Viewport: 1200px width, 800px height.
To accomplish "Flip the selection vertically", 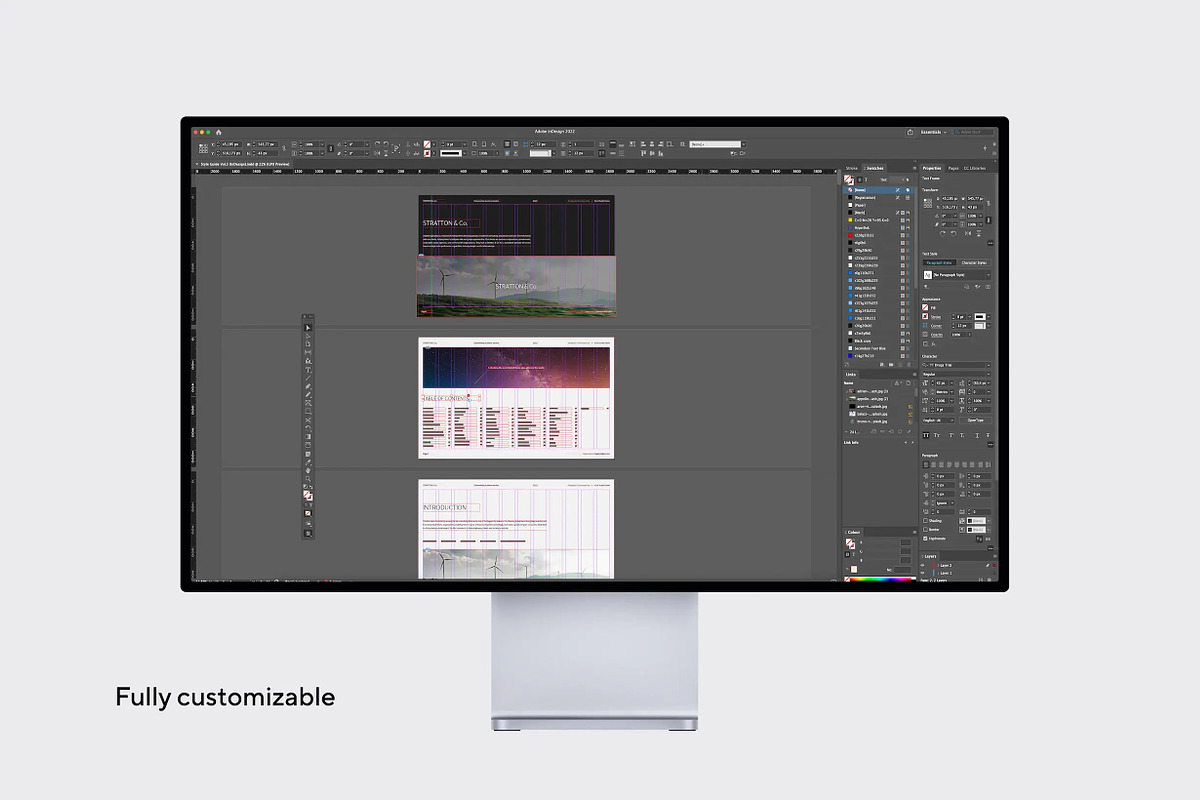I will pos(979,233).
